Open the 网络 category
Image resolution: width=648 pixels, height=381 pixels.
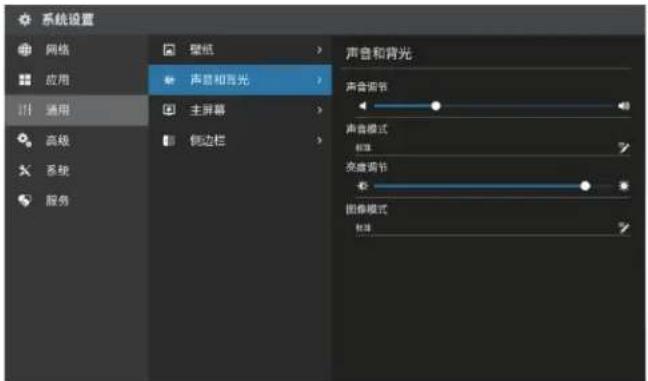[77, 50]
